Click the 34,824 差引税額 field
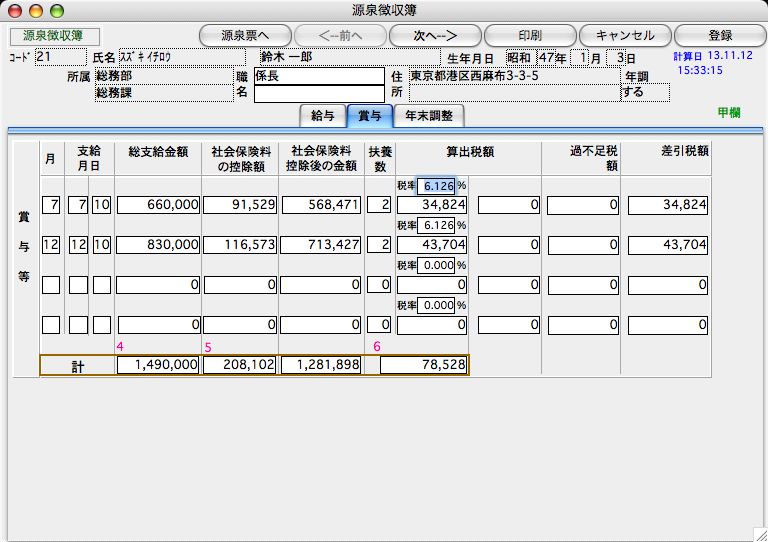The width and height of the screenshot is (768, 542). pyautogui.click(x=669, y=205)
